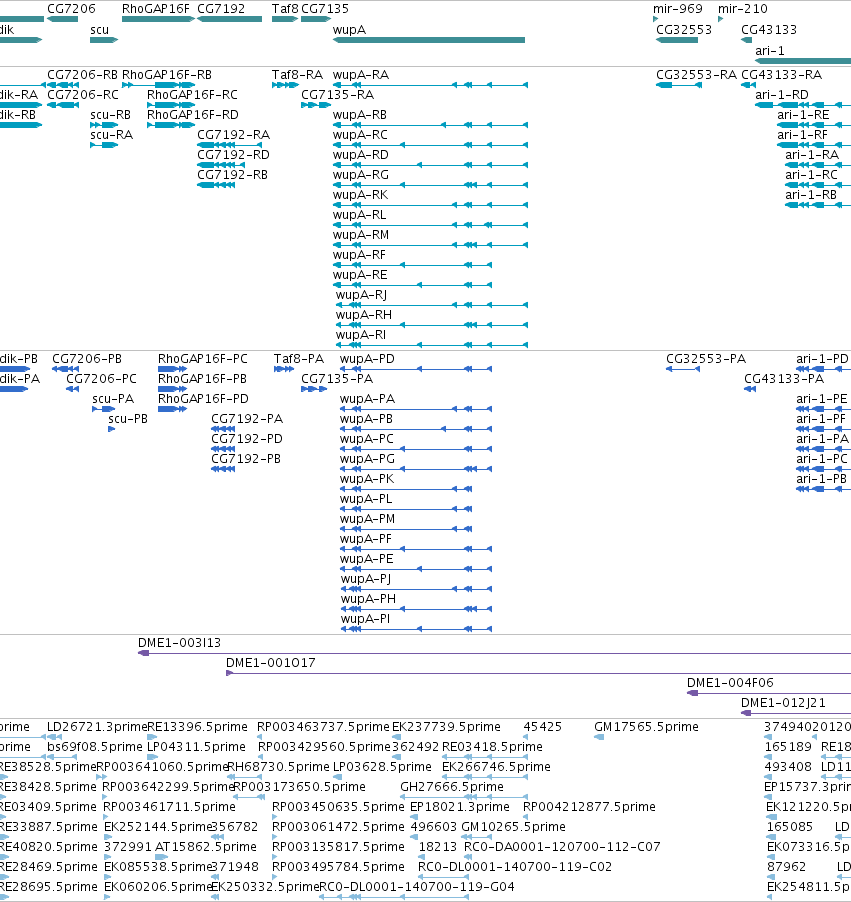Viewport: 851px width, 902px height.
Task: Click the scu-RA transcript label
Action: [112, 135]
